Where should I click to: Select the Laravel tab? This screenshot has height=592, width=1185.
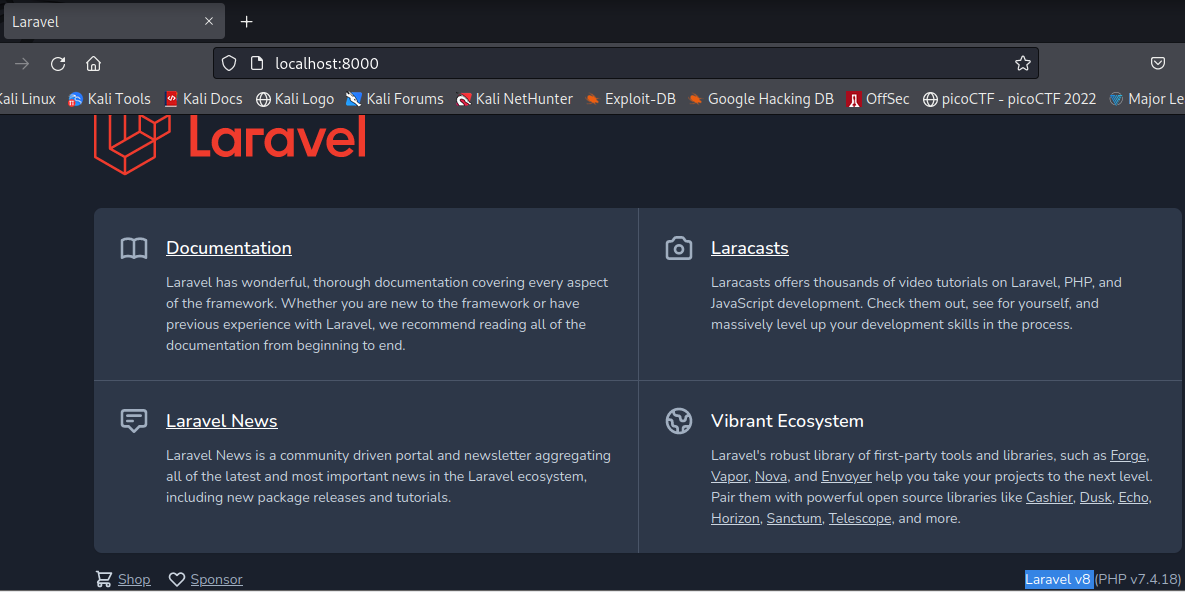click(114, 22)
